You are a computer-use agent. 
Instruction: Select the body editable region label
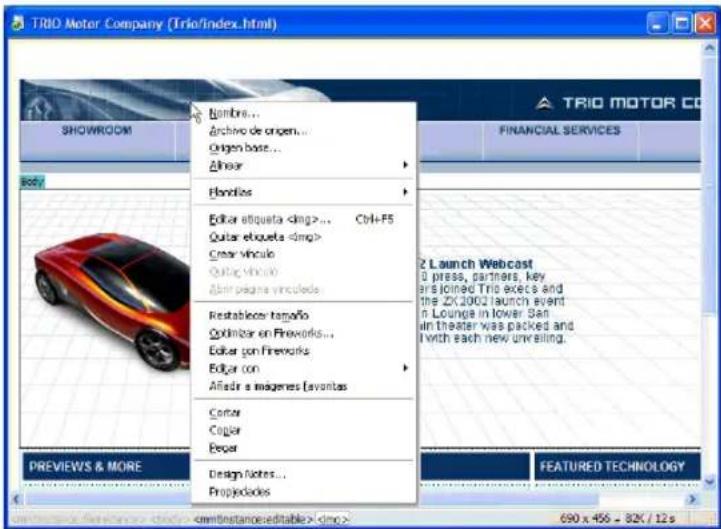tap(32, 182)
